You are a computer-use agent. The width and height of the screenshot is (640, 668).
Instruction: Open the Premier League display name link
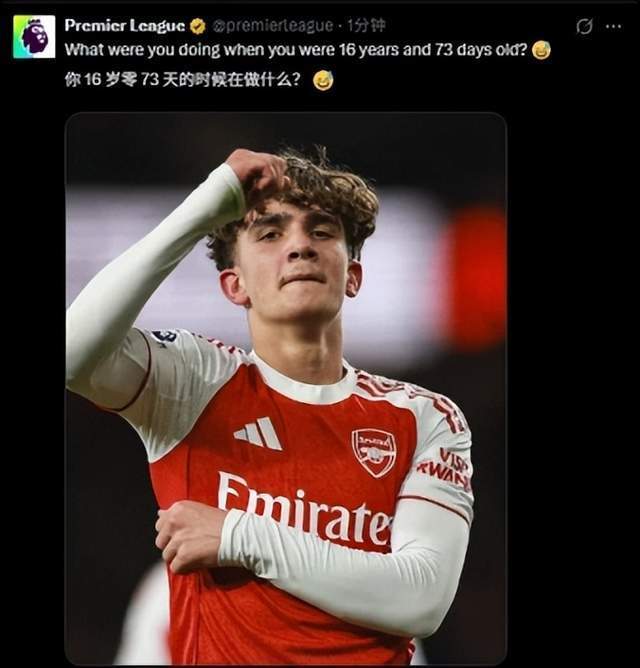click(x=125, y=25)
